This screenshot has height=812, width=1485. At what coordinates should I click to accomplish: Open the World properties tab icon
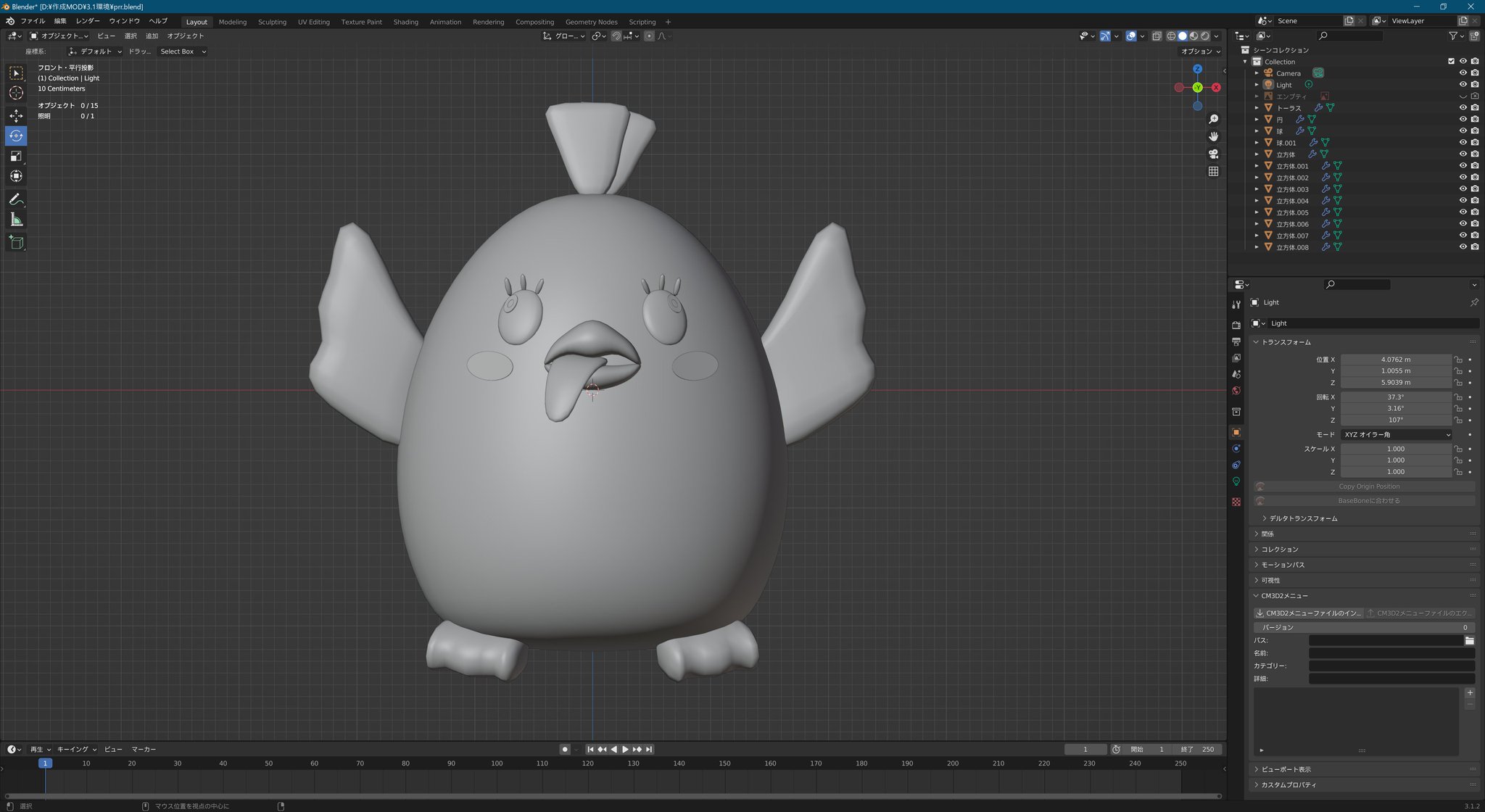[1236, 391]
